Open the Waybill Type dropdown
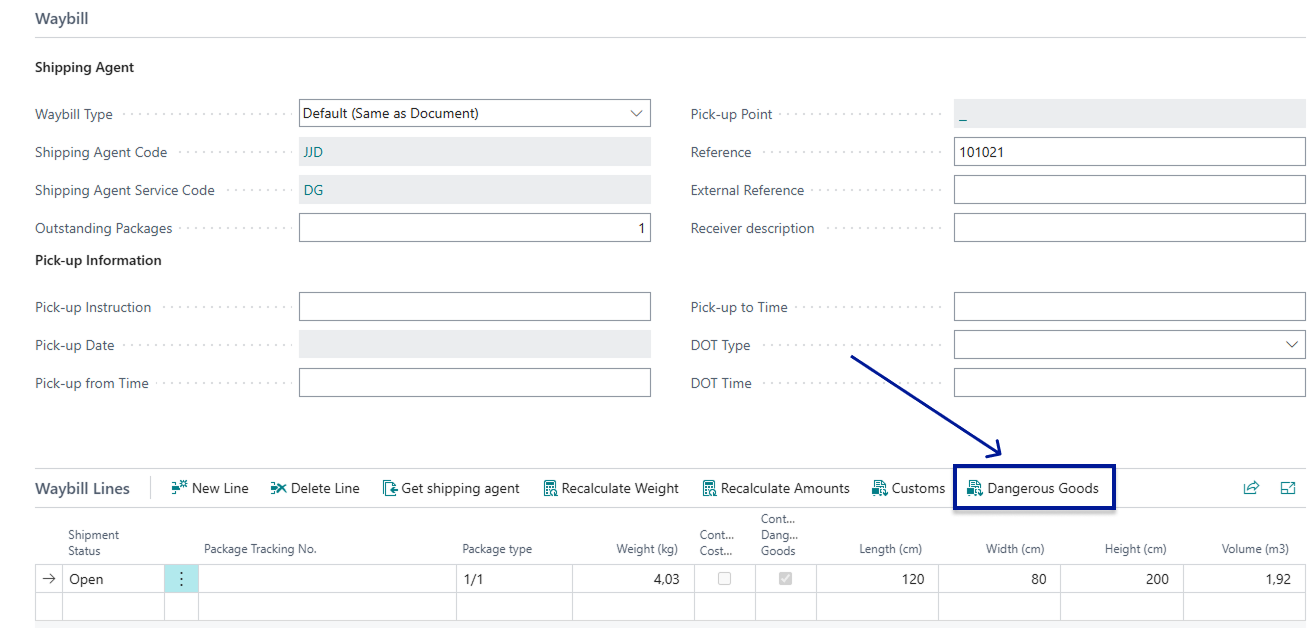 pos(637,113)
